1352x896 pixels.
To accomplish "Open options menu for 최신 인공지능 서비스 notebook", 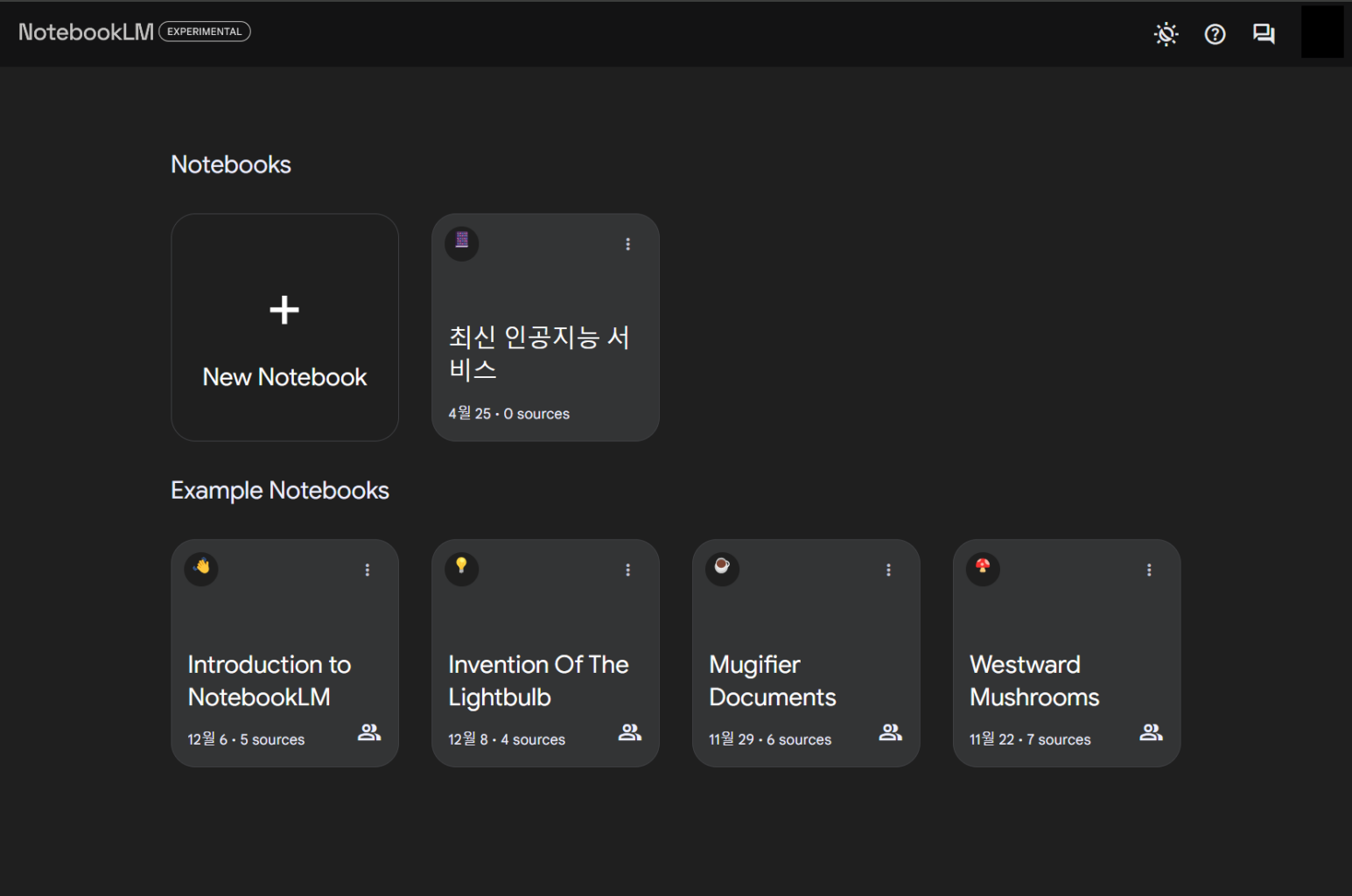I will (627, 244).
